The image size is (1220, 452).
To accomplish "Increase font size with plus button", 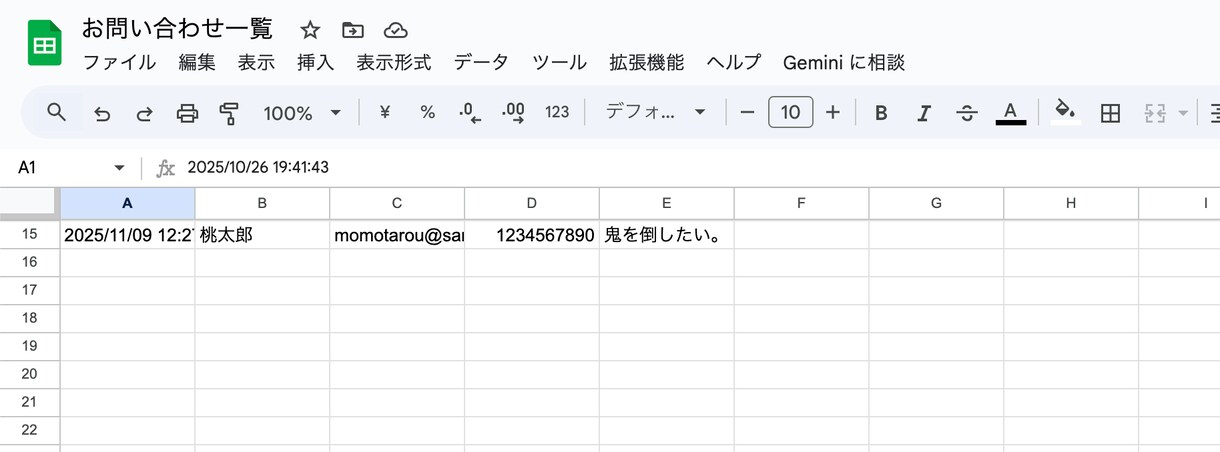I will (833, 113).
